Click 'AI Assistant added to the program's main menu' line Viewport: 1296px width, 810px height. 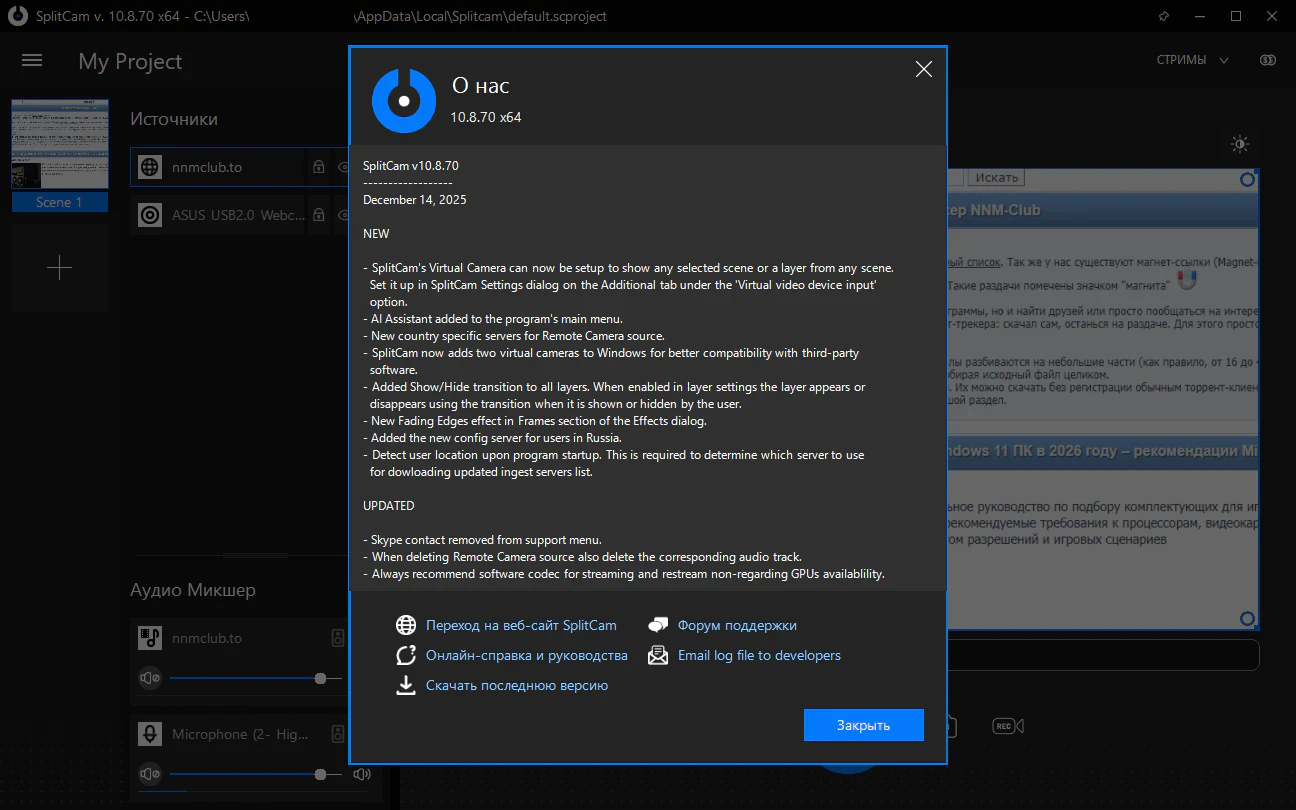(x=495, y=319)
